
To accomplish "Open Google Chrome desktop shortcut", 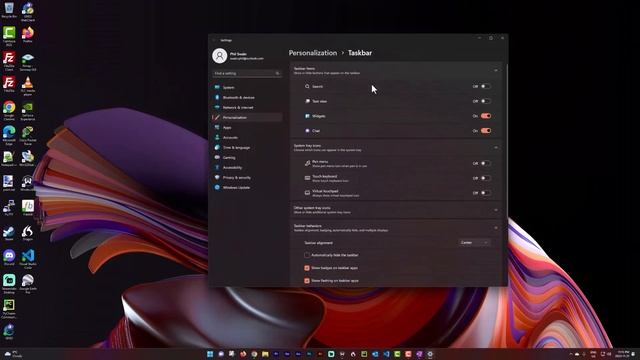I will pyautogui.click(x=9, y=111).
